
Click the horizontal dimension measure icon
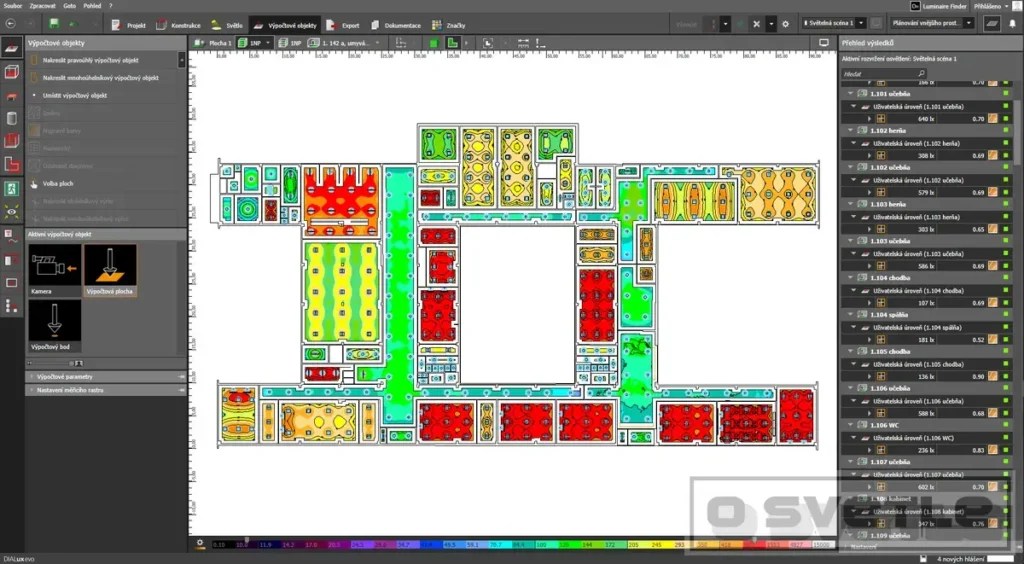(x=523, y=43)
